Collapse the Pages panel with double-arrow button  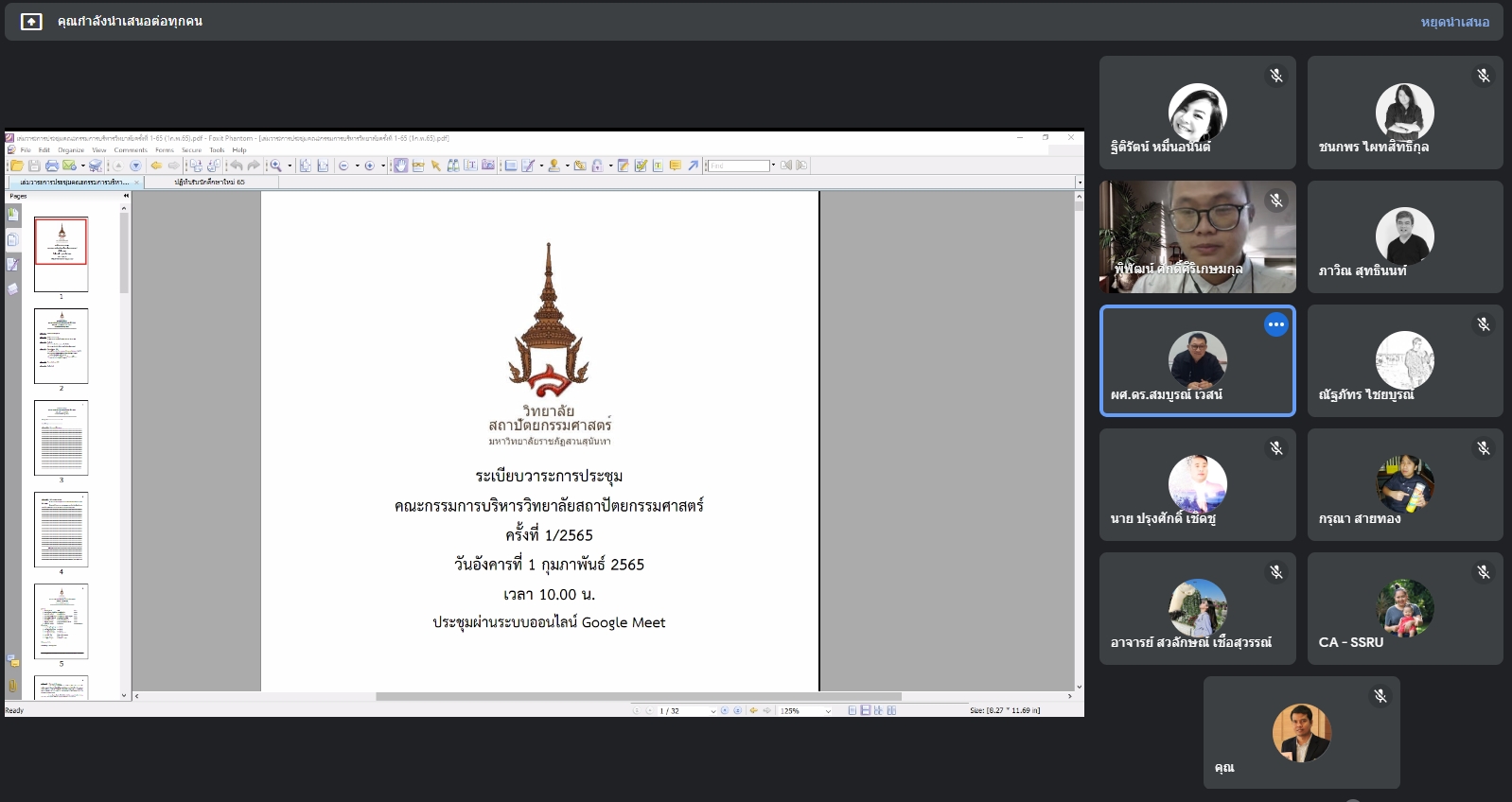click(126, 196)
